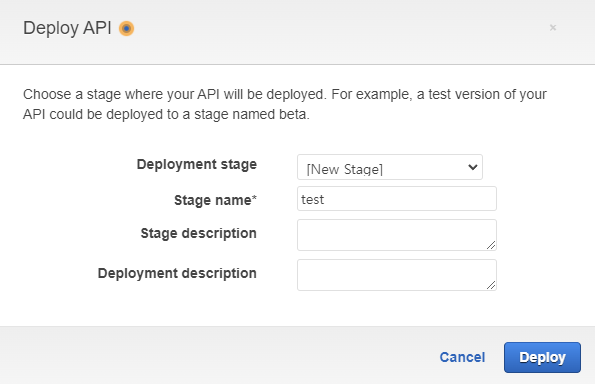Open the Deployment stage dropdown
This screenshot has width=595, height=384.
(x=390, y=167)
